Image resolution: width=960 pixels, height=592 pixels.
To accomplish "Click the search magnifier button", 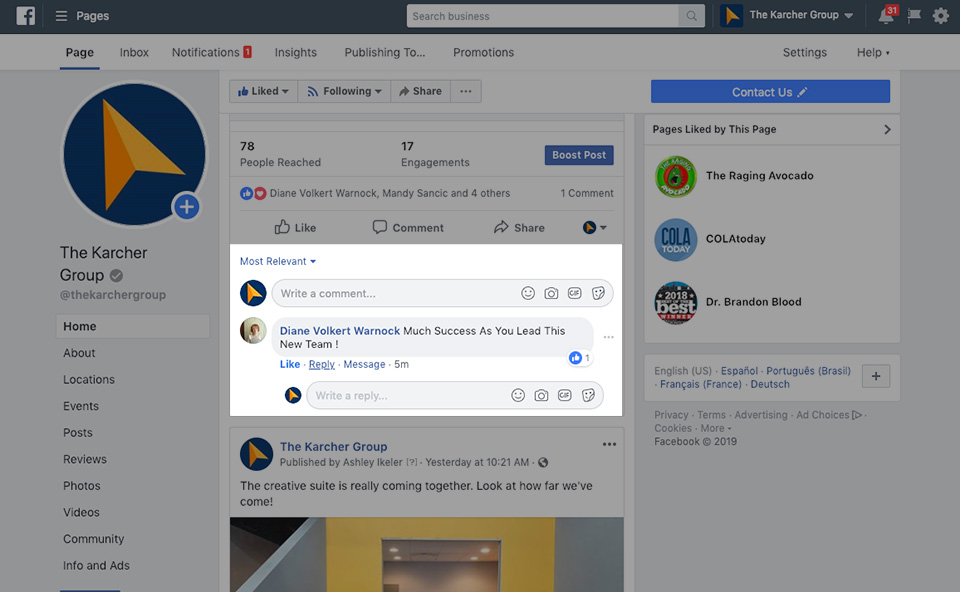I will pos(691,16).
